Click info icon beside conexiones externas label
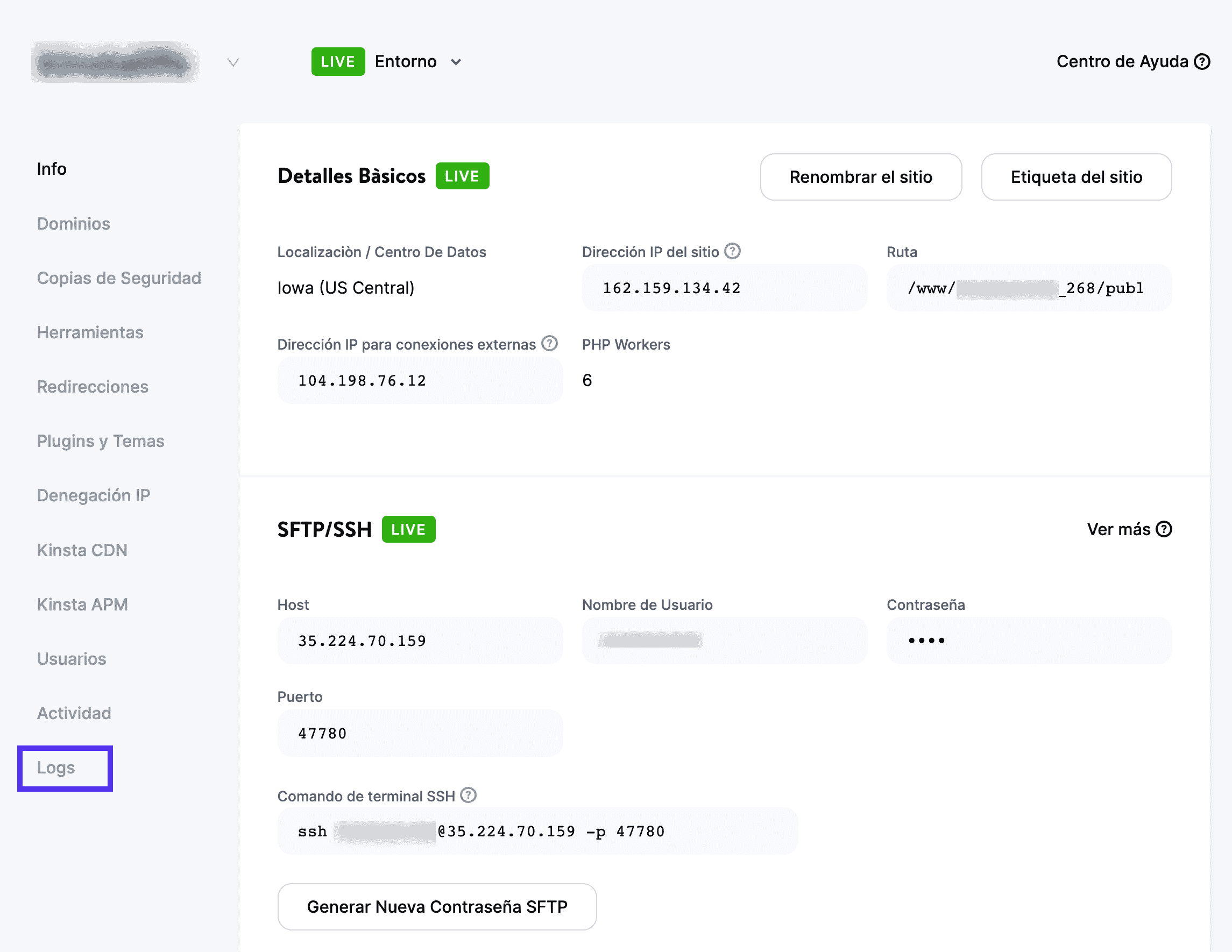The width and height of the screenshot is (1232, 952). coord(549,344)
